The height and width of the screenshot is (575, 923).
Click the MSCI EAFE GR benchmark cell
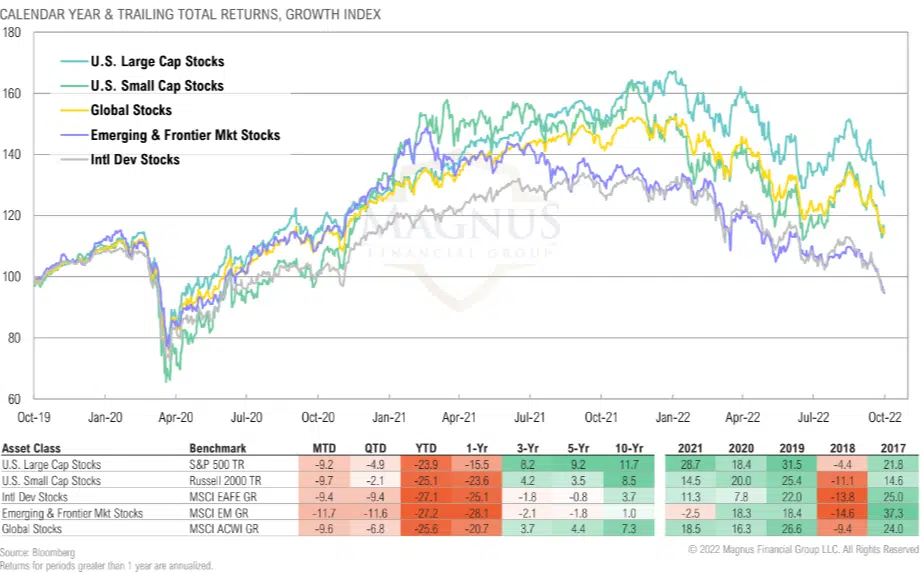coord(224,496)
